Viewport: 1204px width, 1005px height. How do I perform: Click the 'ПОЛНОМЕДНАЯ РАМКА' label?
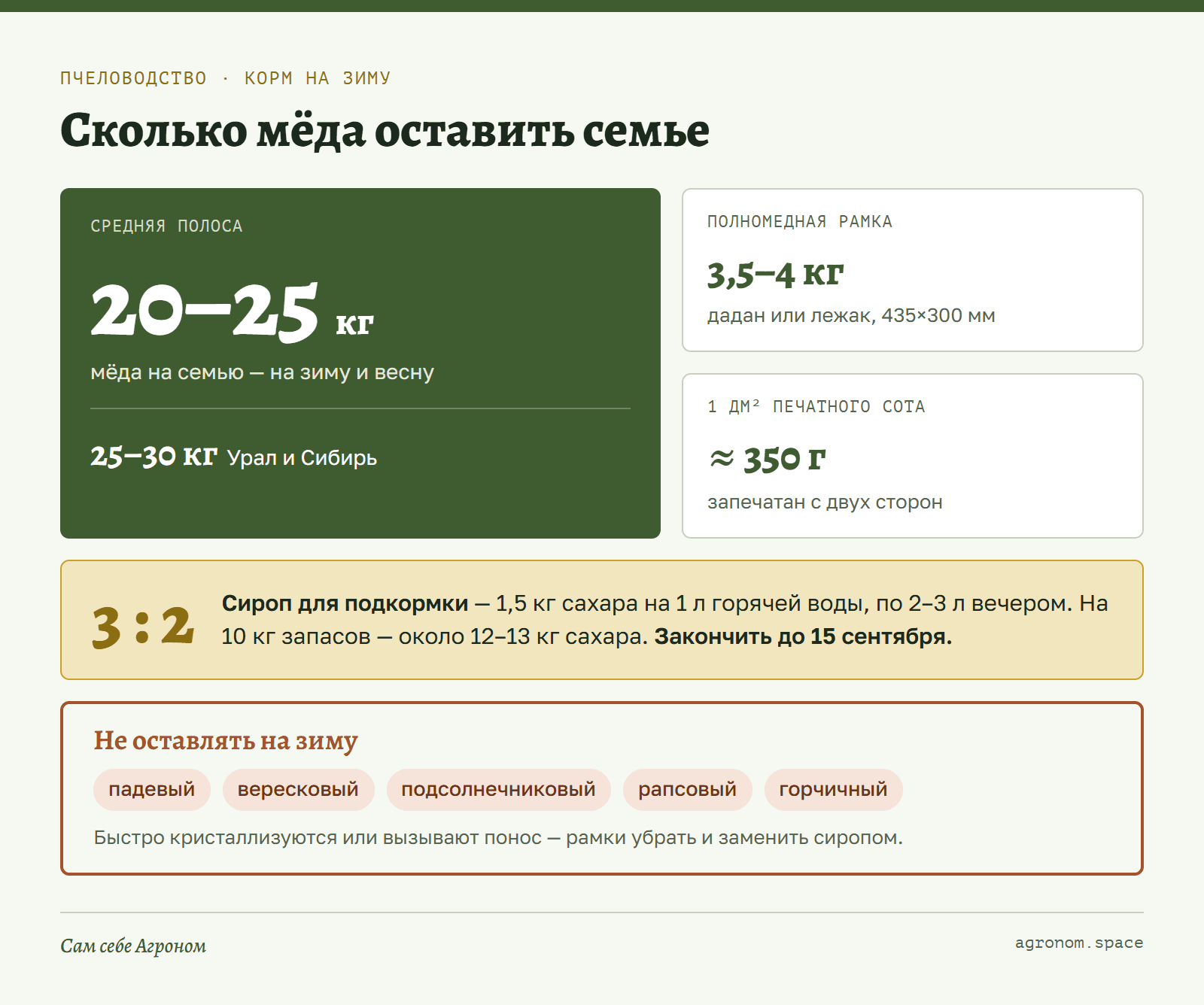click(x=799, y=222)
